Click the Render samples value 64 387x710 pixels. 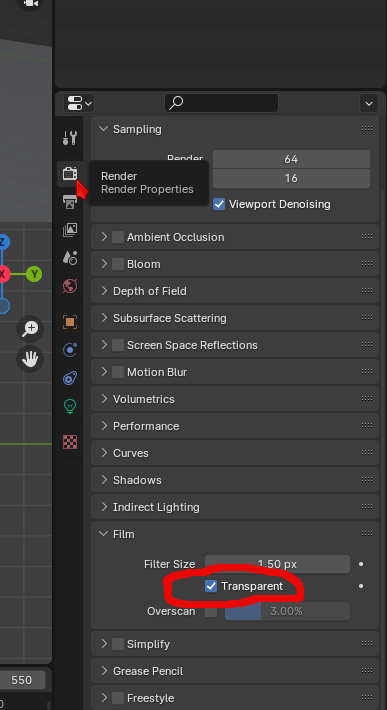coord(291,159)
